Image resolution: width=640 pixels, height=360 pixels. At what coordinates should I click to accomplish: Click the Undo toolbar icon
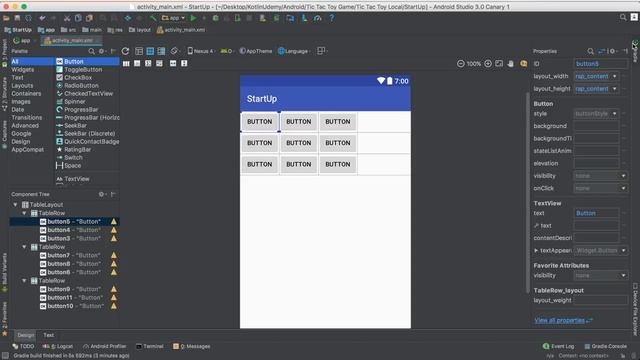(x=42, y=18)
